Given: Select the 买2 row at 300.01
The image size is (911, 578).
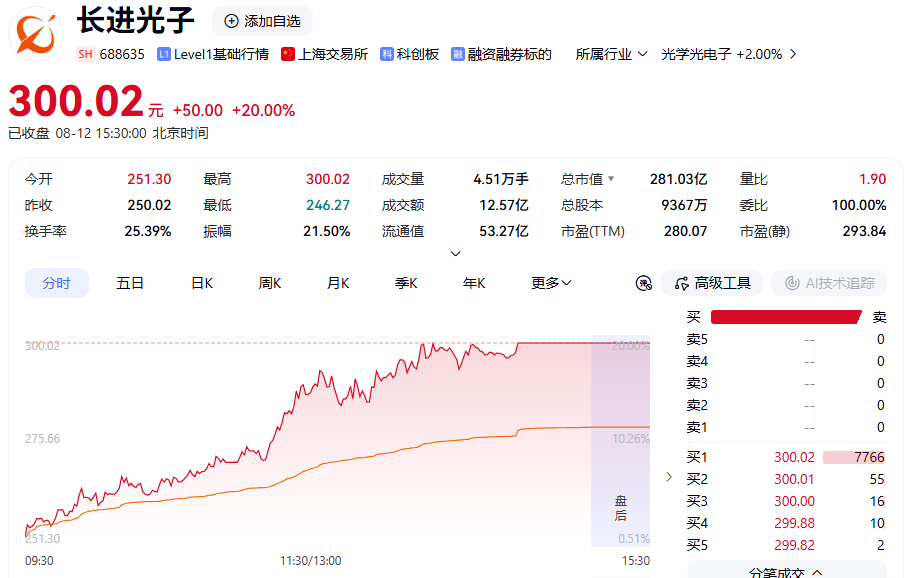Looking at the screenshot, I should (786, 479).
